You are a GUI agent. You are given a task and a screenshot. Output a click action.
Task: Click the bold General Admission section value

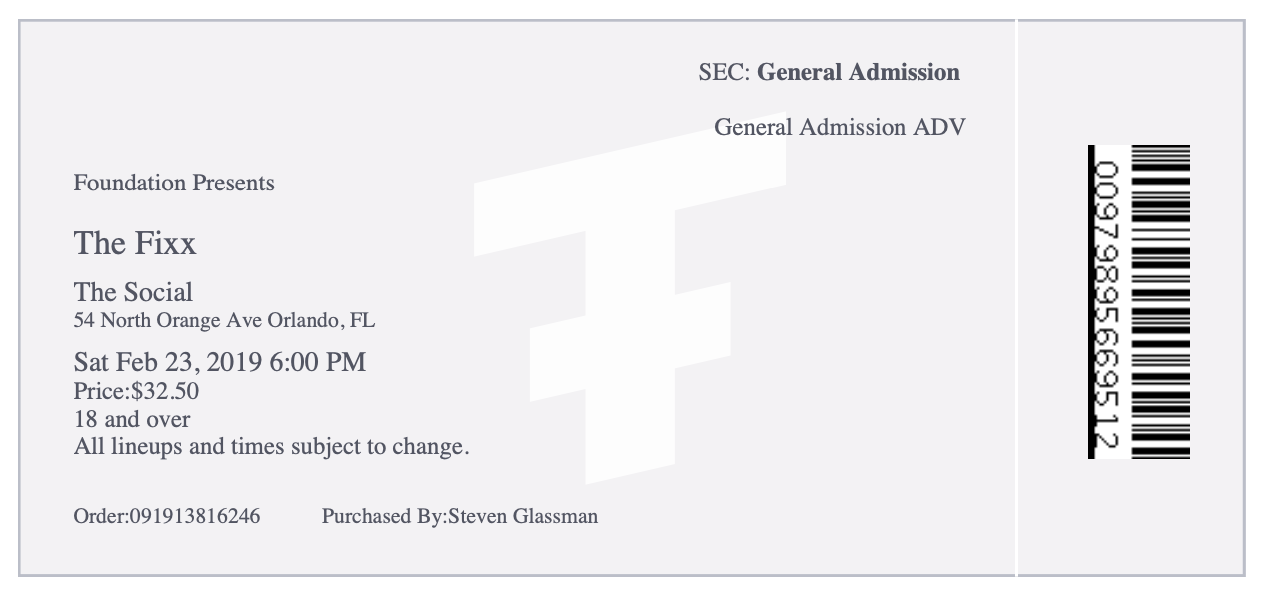click(x=859, y=72)
